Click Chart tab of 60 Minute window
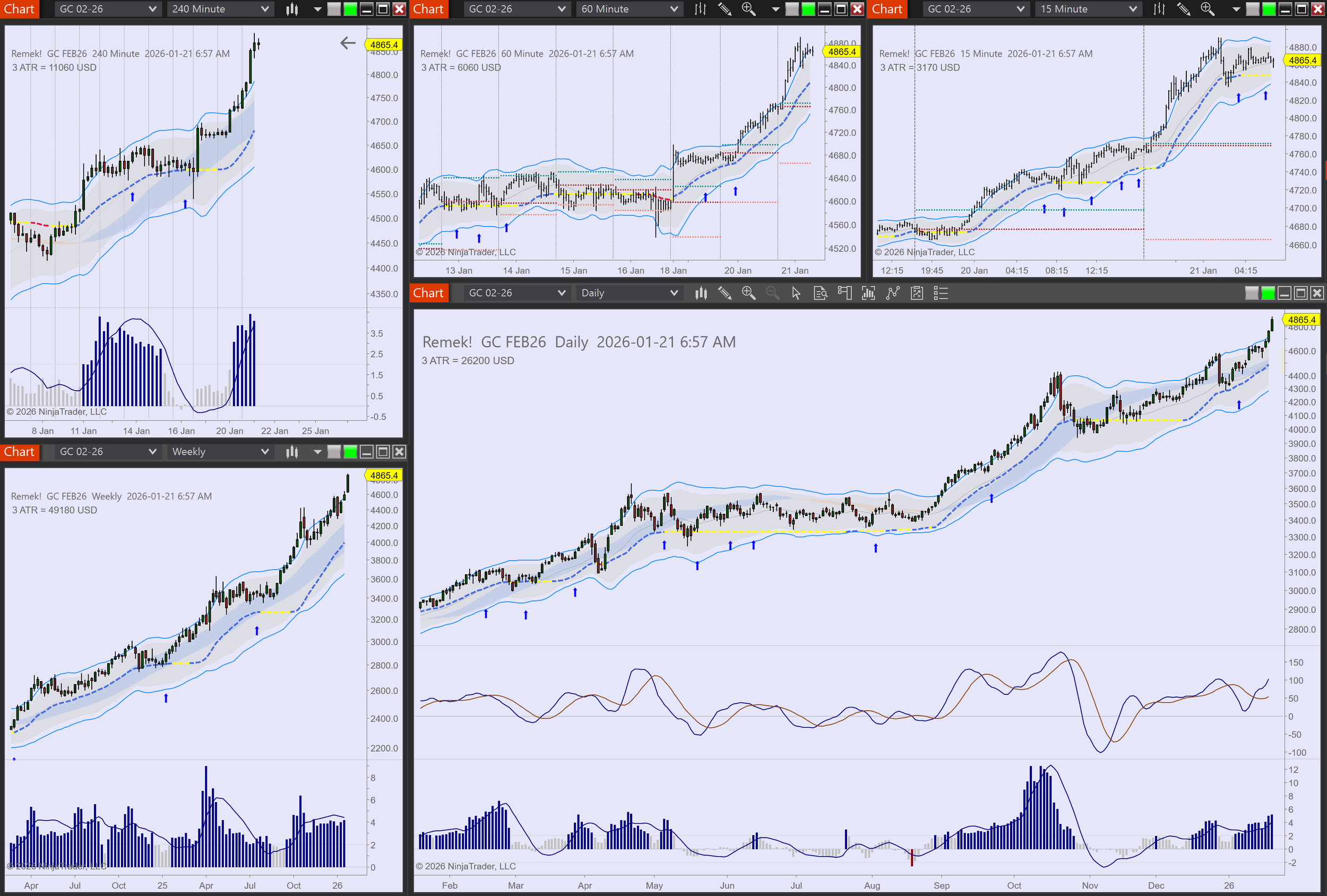 (428, 9)
